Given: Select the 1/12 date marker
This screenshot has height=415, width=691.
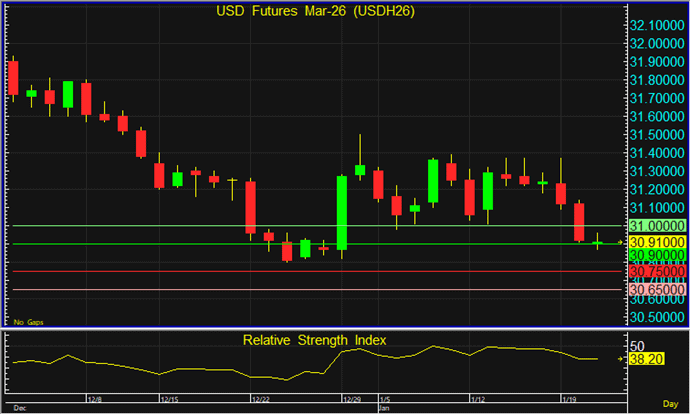Looking at the screenshot, I should click(479, 399).
